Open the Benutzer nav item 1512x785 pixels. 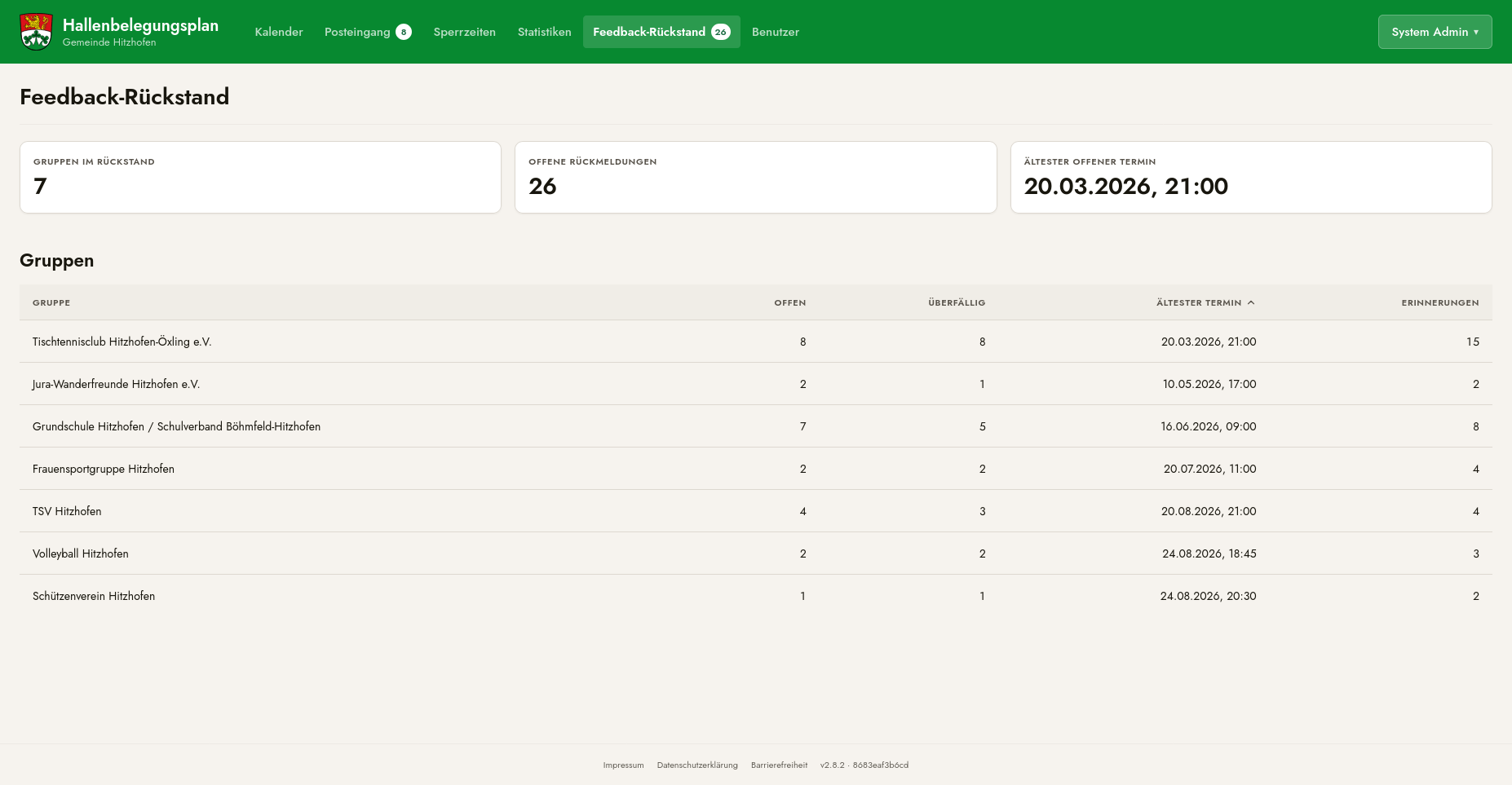(x=776, y=32)
